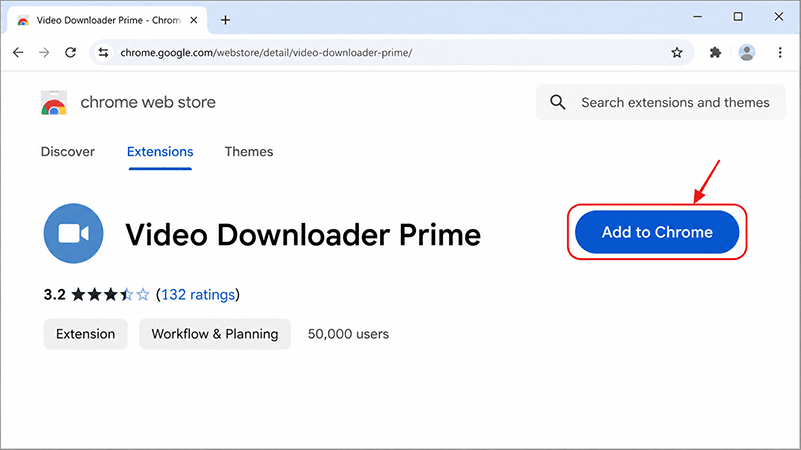Click the search magnifier icon
The height and width of the screenshot is (450, 801).
(x=557, y=102)
